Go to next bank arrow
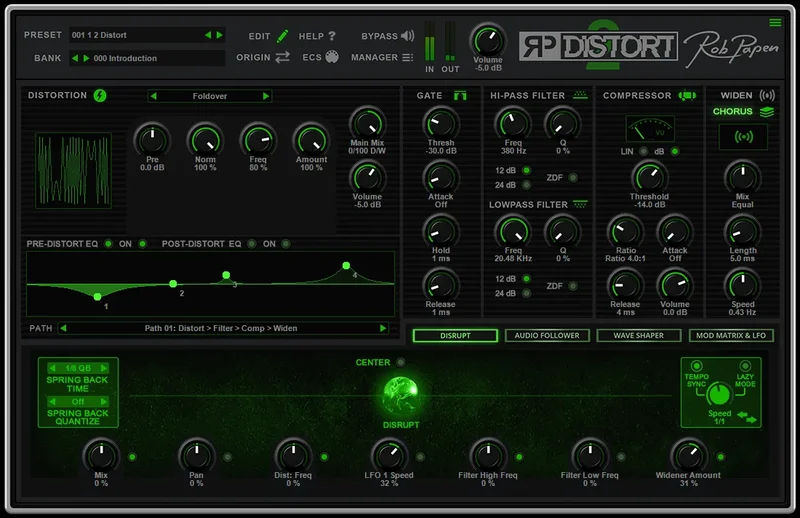 point(86,58)
